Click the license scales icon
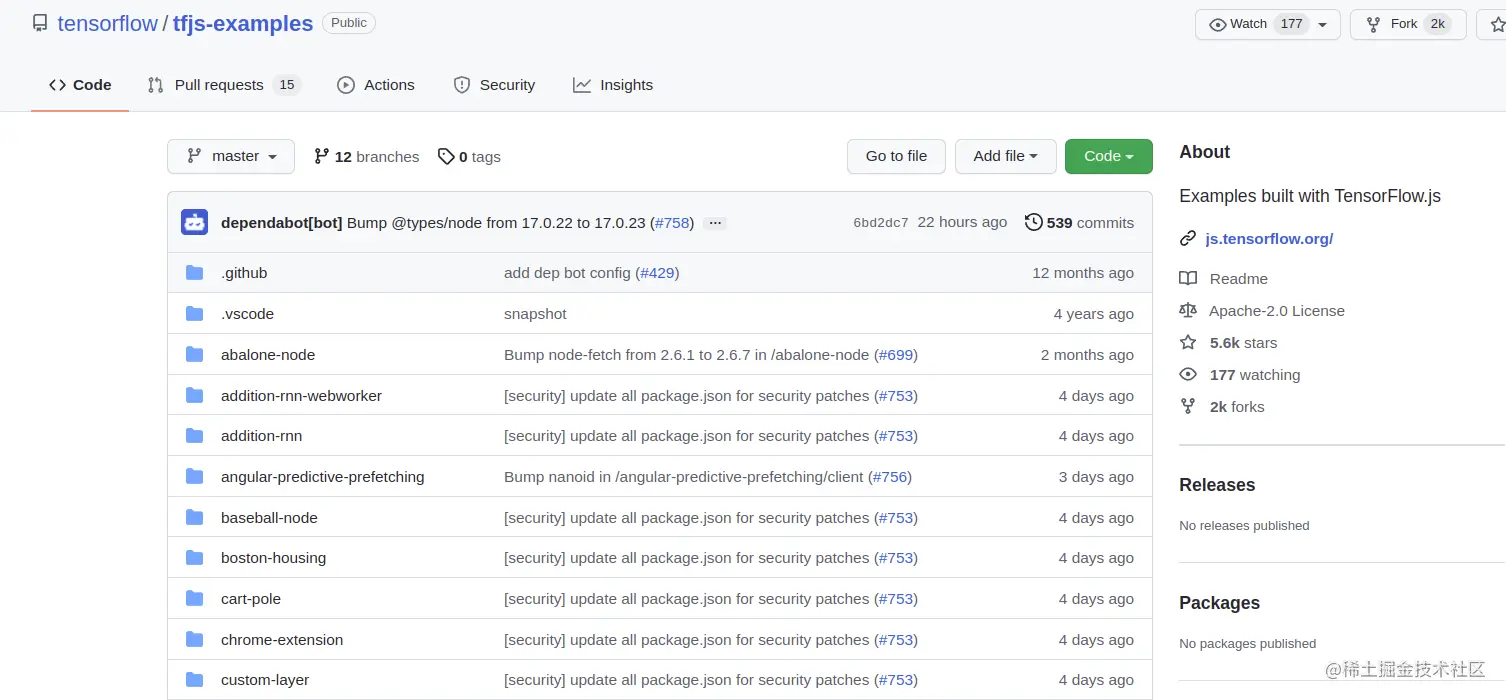1506x700 pixels. coord(1188,311)
